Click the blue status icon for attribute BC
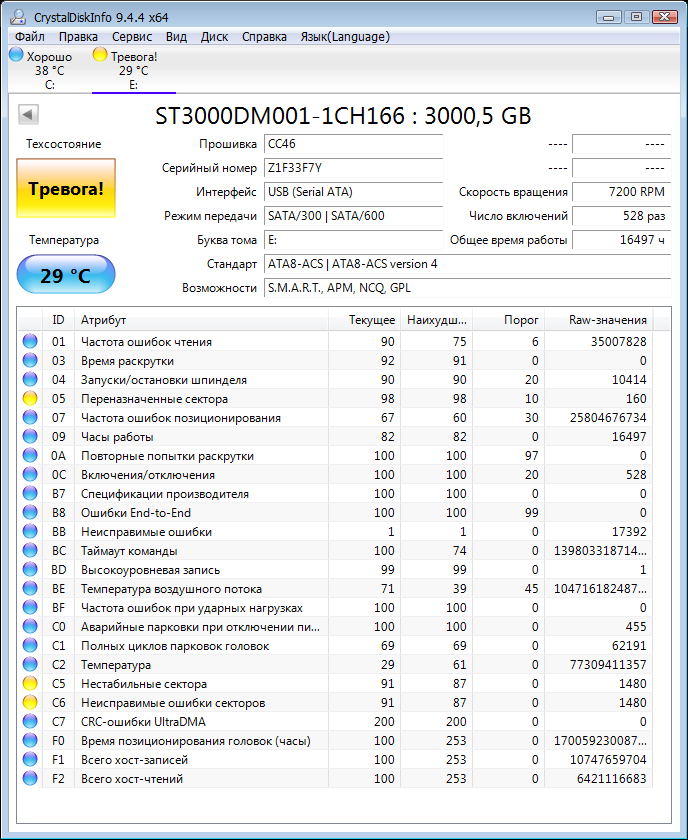Image resolution: width=688 pixels, height=840 pixels. (30, 551)
